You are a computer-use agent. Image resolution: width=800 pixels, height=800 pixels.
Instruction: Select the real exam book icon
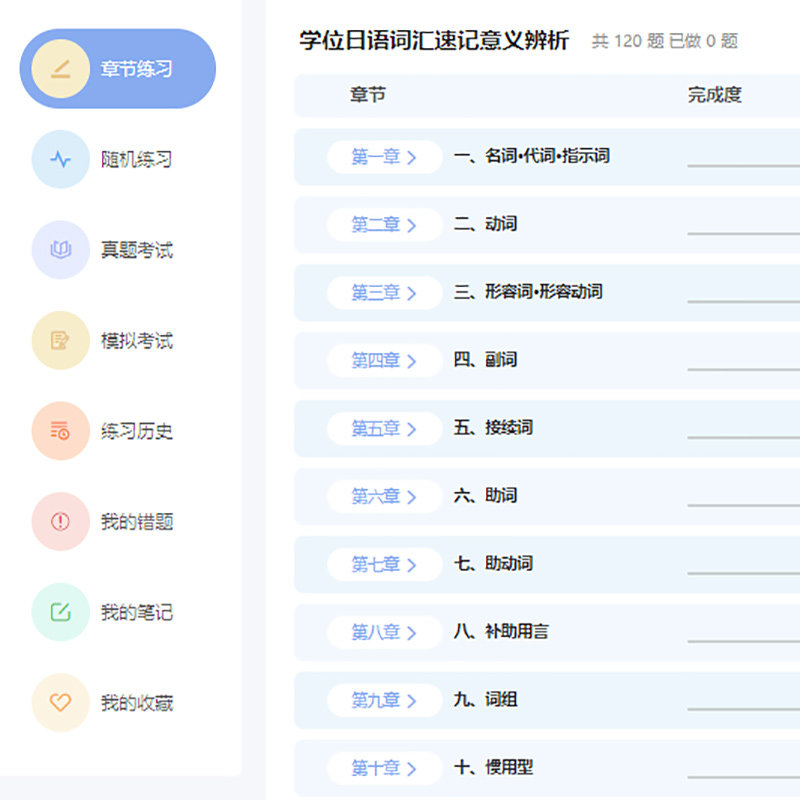tap(61, 250)
